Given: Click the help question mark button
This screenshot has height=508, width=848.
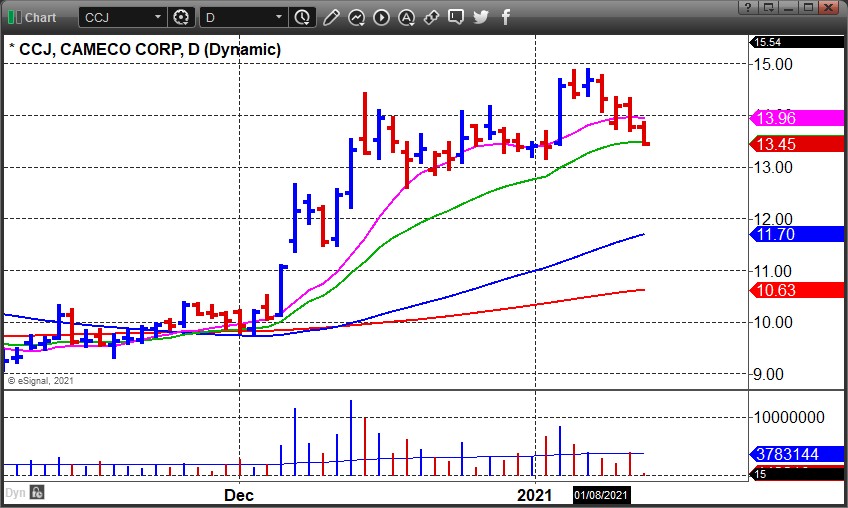Looking at the screenshot, I should [748, 7].
